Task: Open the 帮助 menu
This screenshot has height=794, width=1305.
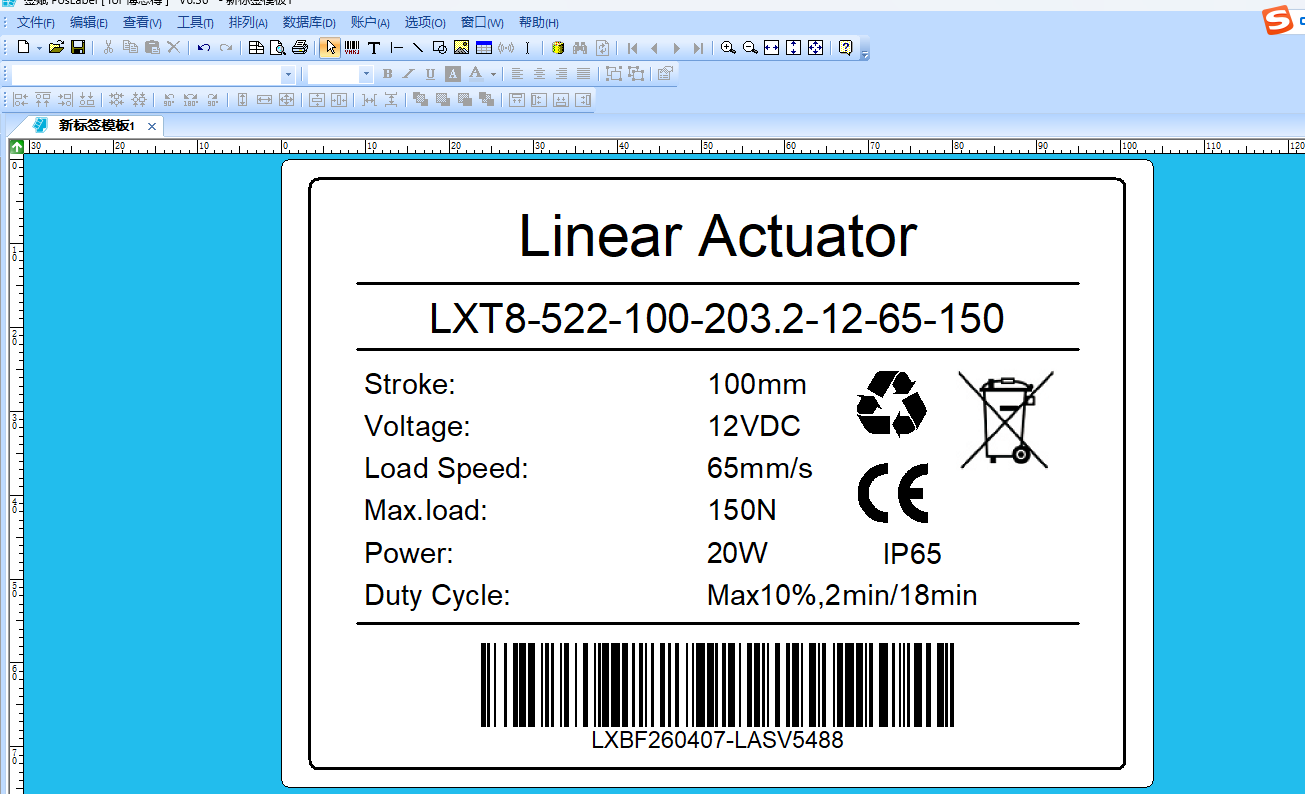Action: (x=539, y=22)
